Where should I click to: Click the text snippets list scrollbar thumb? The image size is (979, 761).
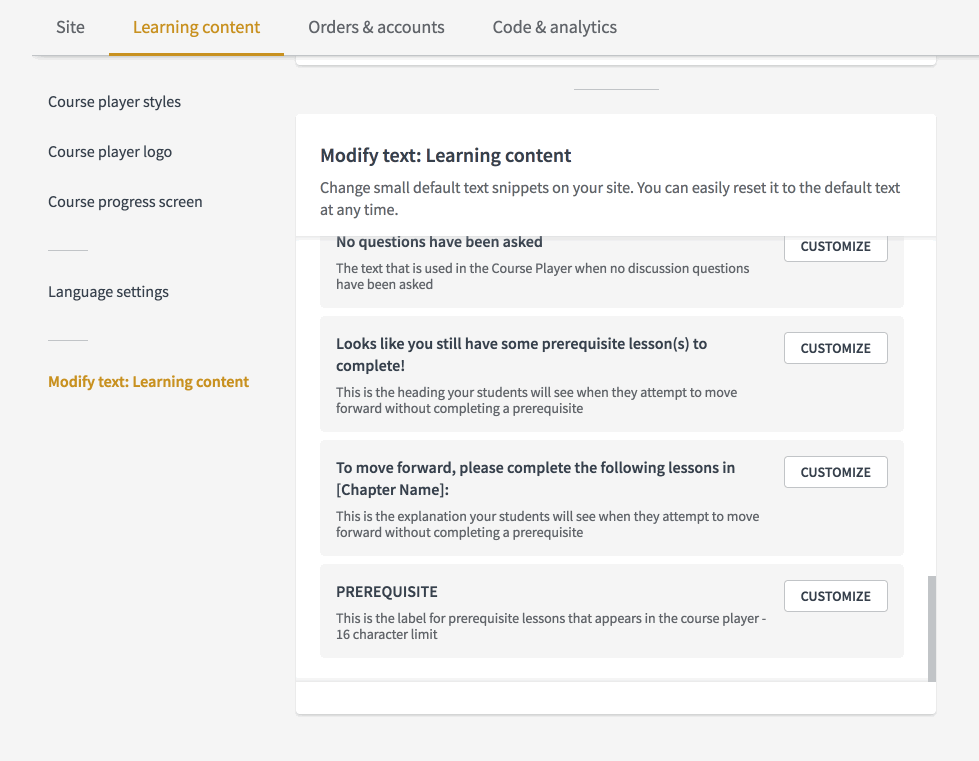point(932,629)
